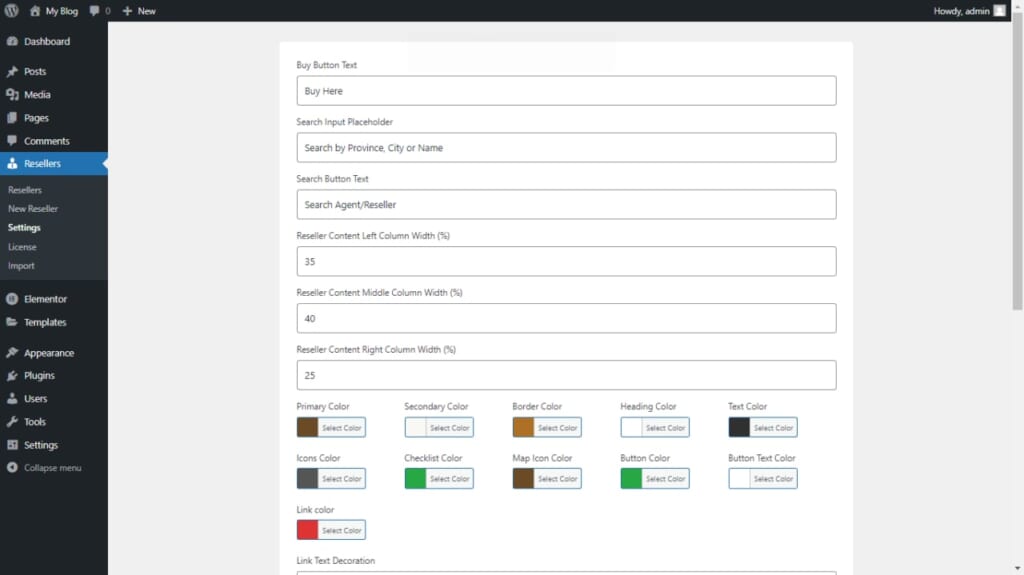Click the admin user avatar

pyautogui.click(x=999, y=11)
